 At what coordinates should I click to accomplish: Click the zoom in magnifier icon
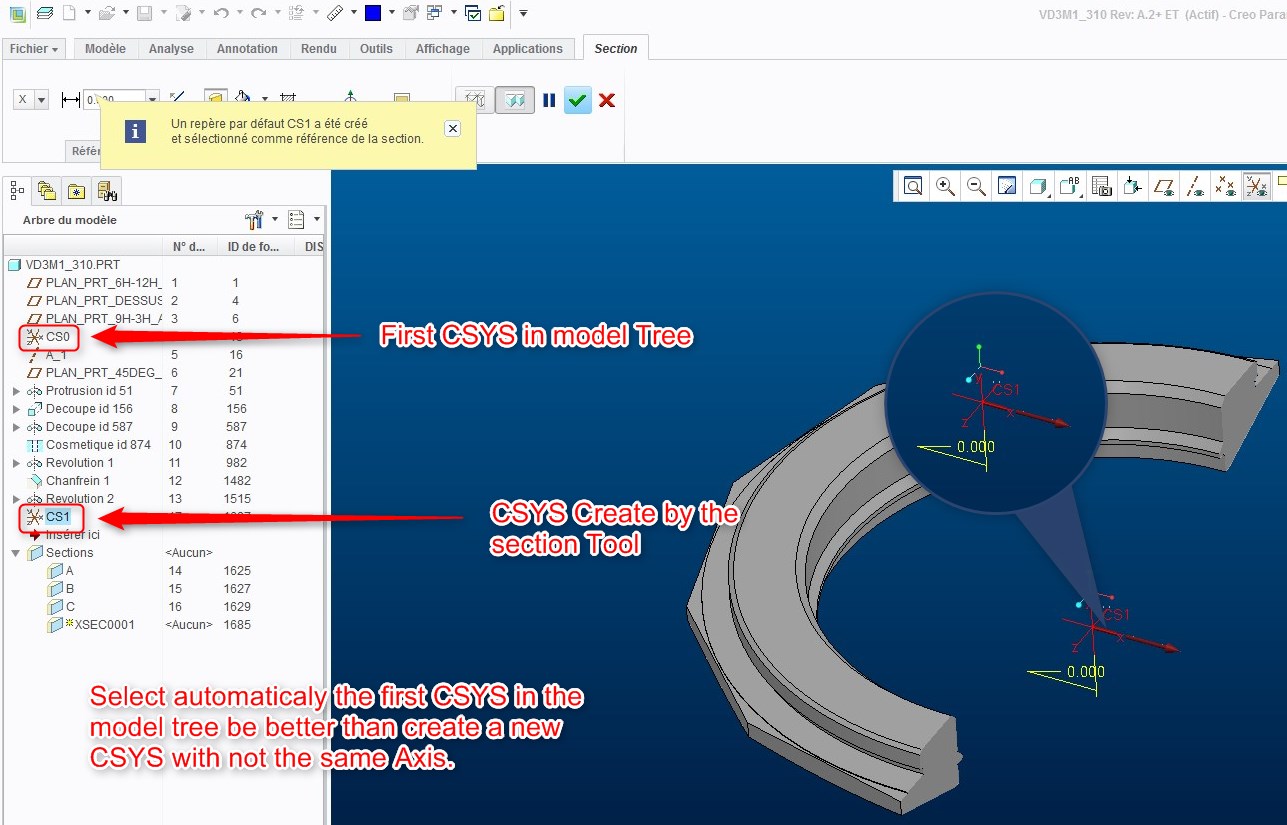click(x=945, y=186)
